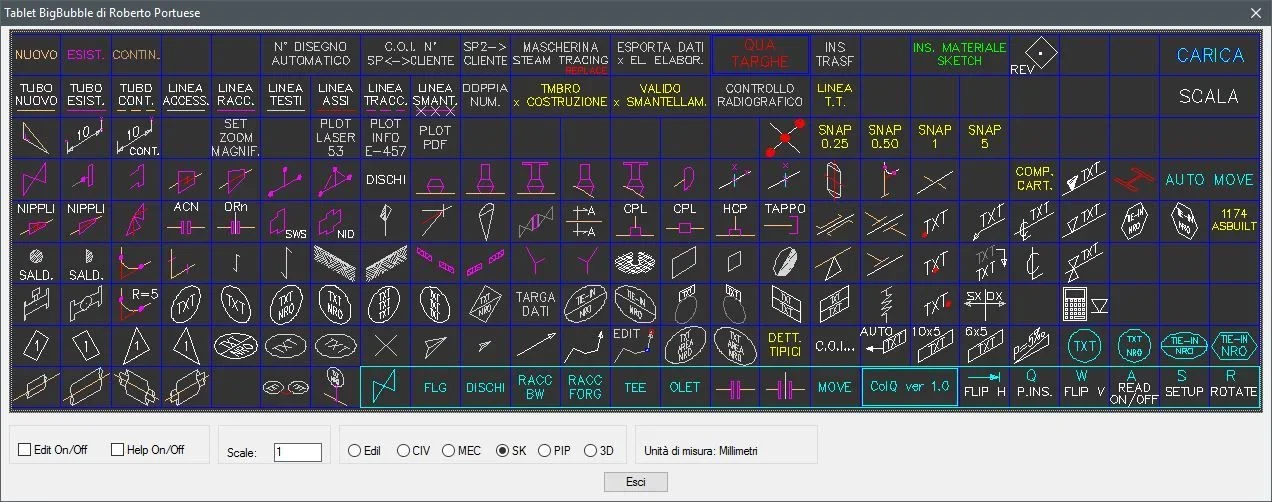Screen dimensions: 1272x502
Task: Select the 1174 ASBUILT hexagon tag
Action: 1234,218
